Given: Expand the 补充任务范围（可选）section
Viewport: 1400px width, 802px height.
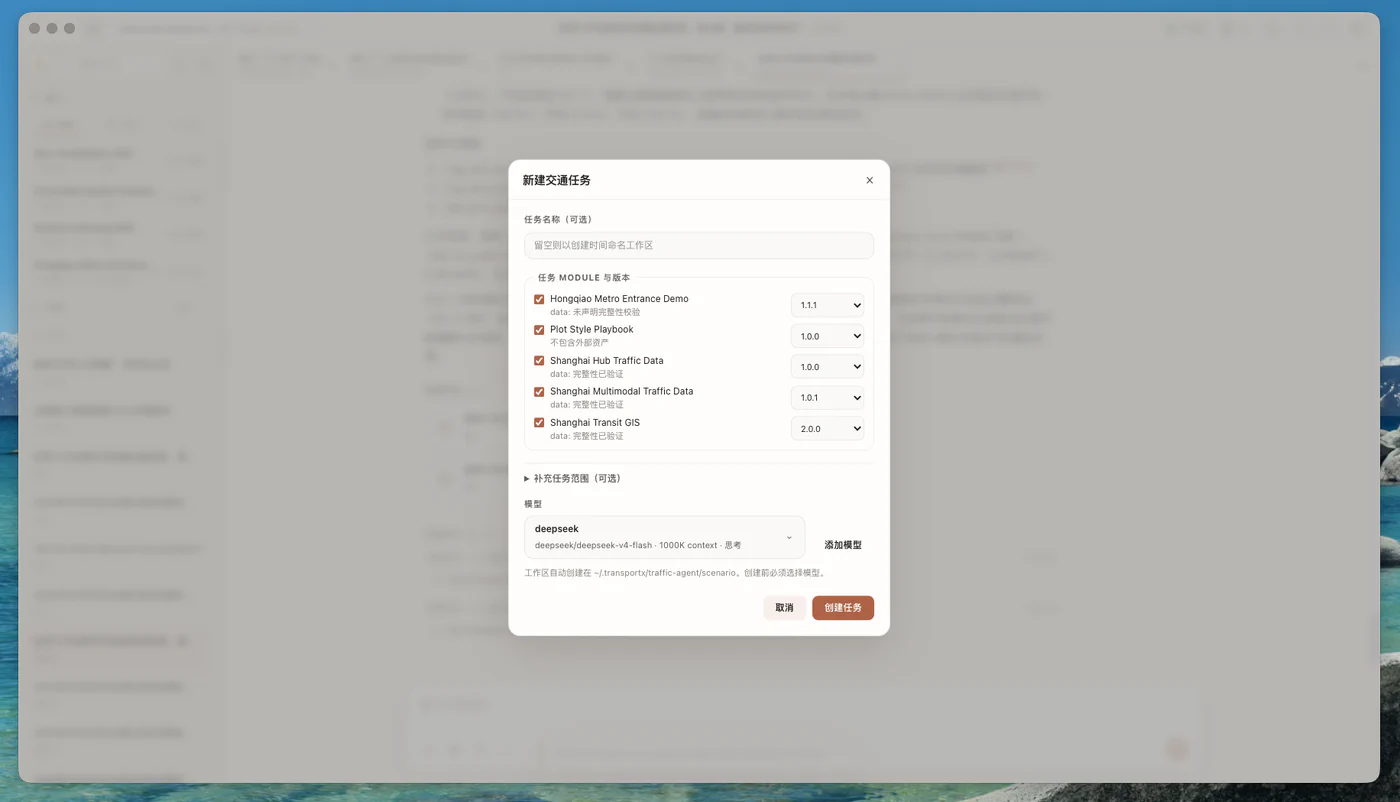Looking at the screenshot, I should pyautogui.click(x=573, y=478).
